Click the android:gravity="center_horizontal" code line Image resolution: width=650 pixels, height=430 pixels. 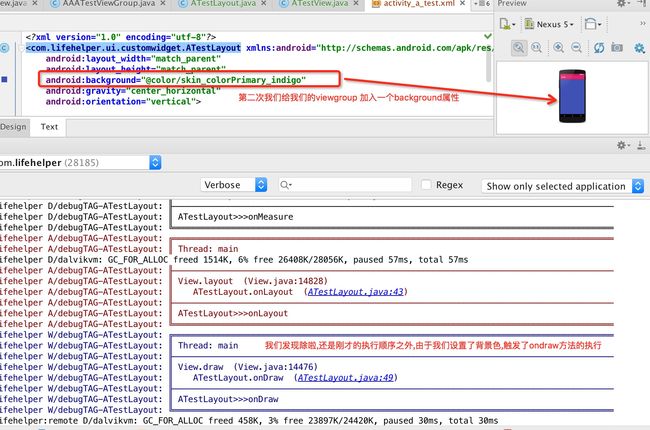pyautogui.click(x=133, y=91)
